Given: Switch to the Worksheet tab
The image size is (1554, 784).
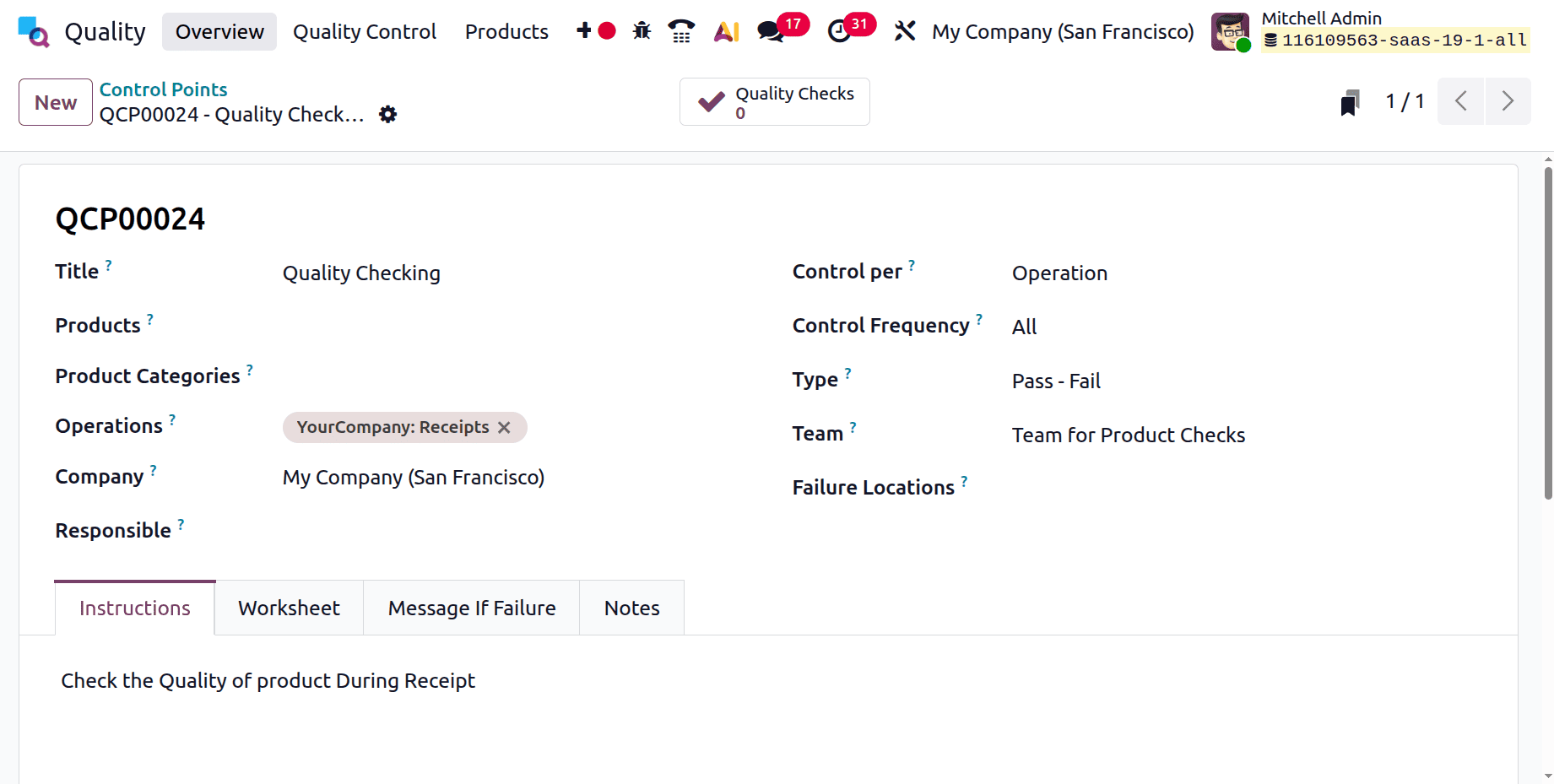Looking at the screenshot, I should [289, 608].
